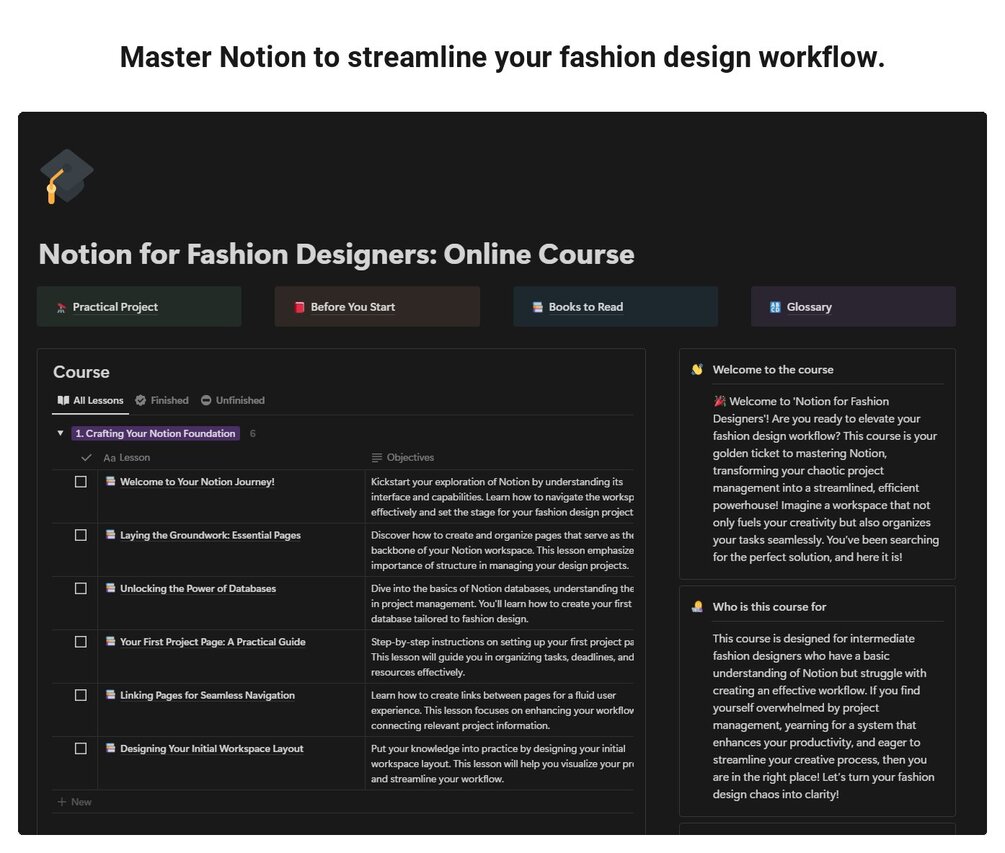
Task: Click the objectives cell starting Step-by-step instructions
Action: pos(500,657)
